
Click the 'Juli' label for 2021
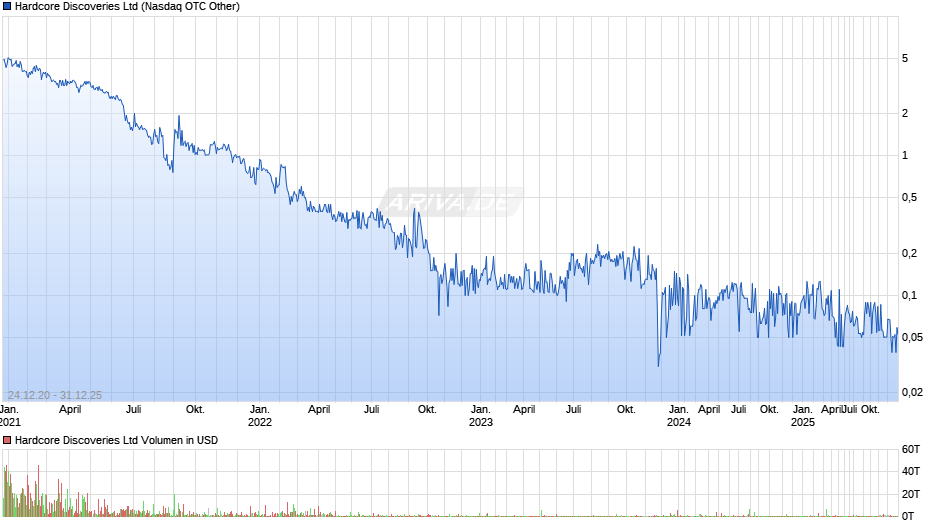click(x=134, y=410)
